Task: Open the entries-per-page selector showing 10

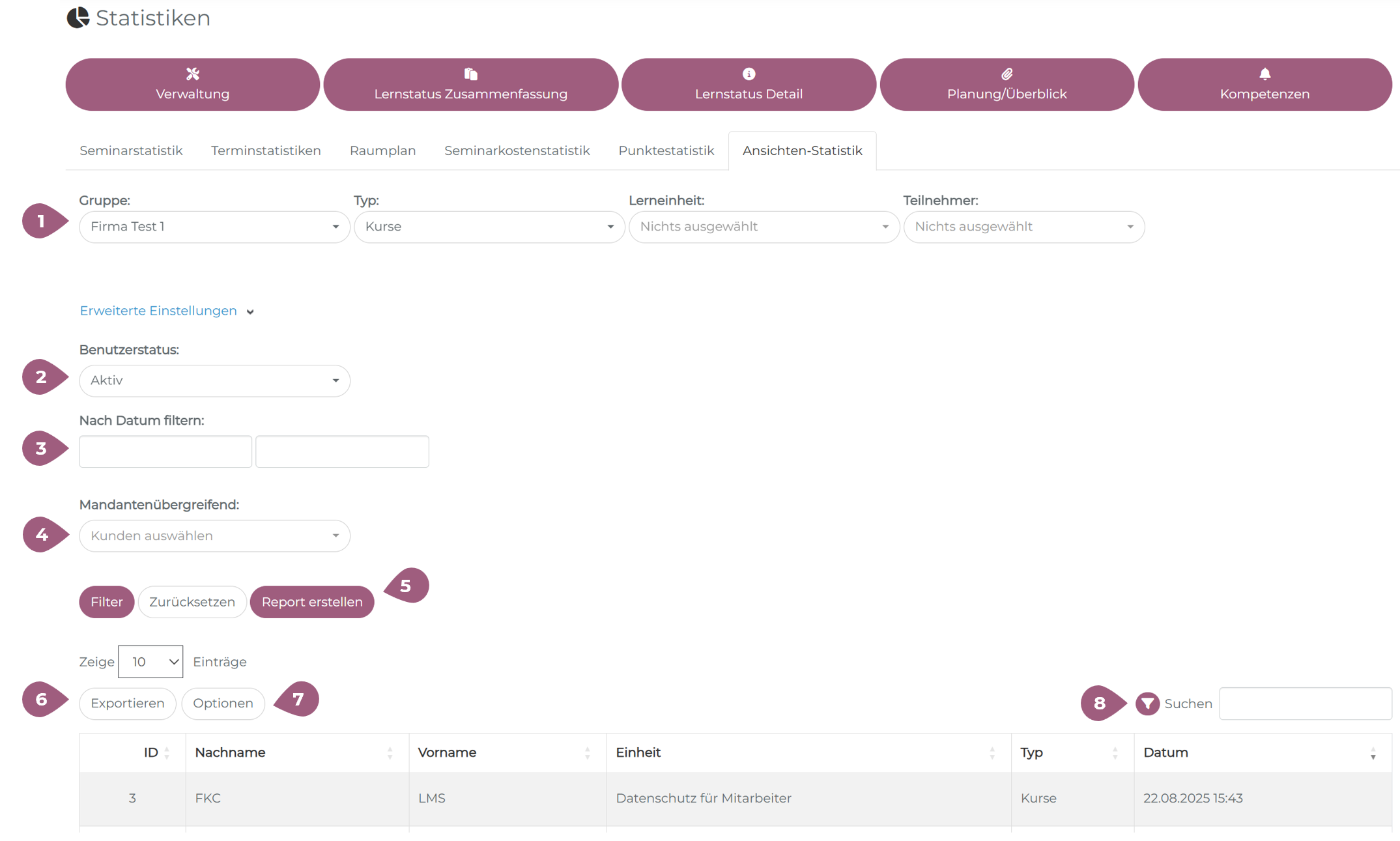Action: tap(150, 662)
